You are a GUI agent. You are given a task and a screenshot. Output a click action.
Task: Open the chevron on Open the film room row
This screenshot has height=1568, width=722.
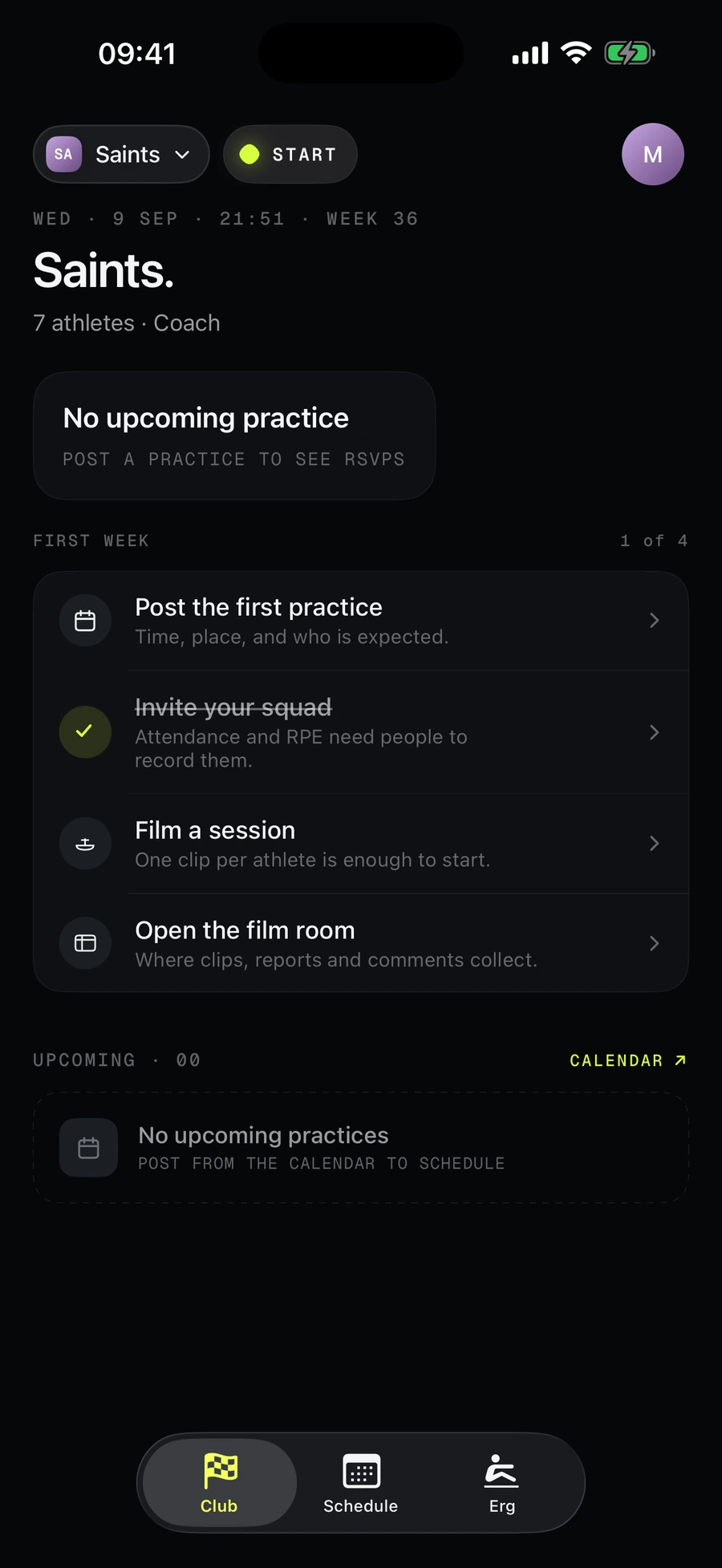655,943
